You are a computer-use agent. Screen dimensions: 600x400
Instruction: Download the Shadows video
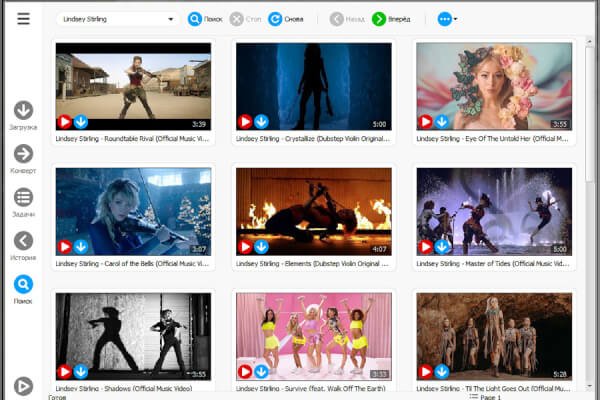81,372
